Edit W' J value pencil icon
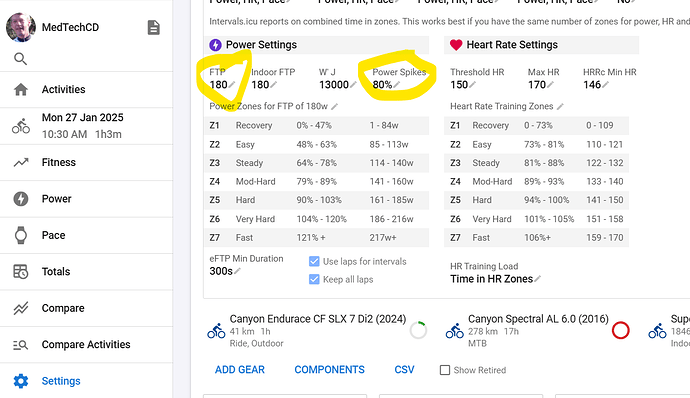This screenshot has height=398, width=690. 353,85
